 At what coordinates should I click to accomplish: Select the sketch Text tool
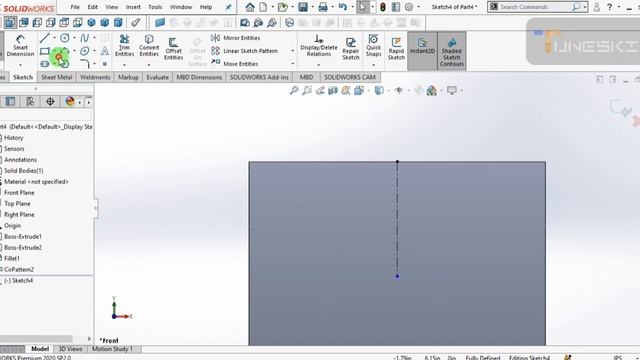[x=104, y=51]
